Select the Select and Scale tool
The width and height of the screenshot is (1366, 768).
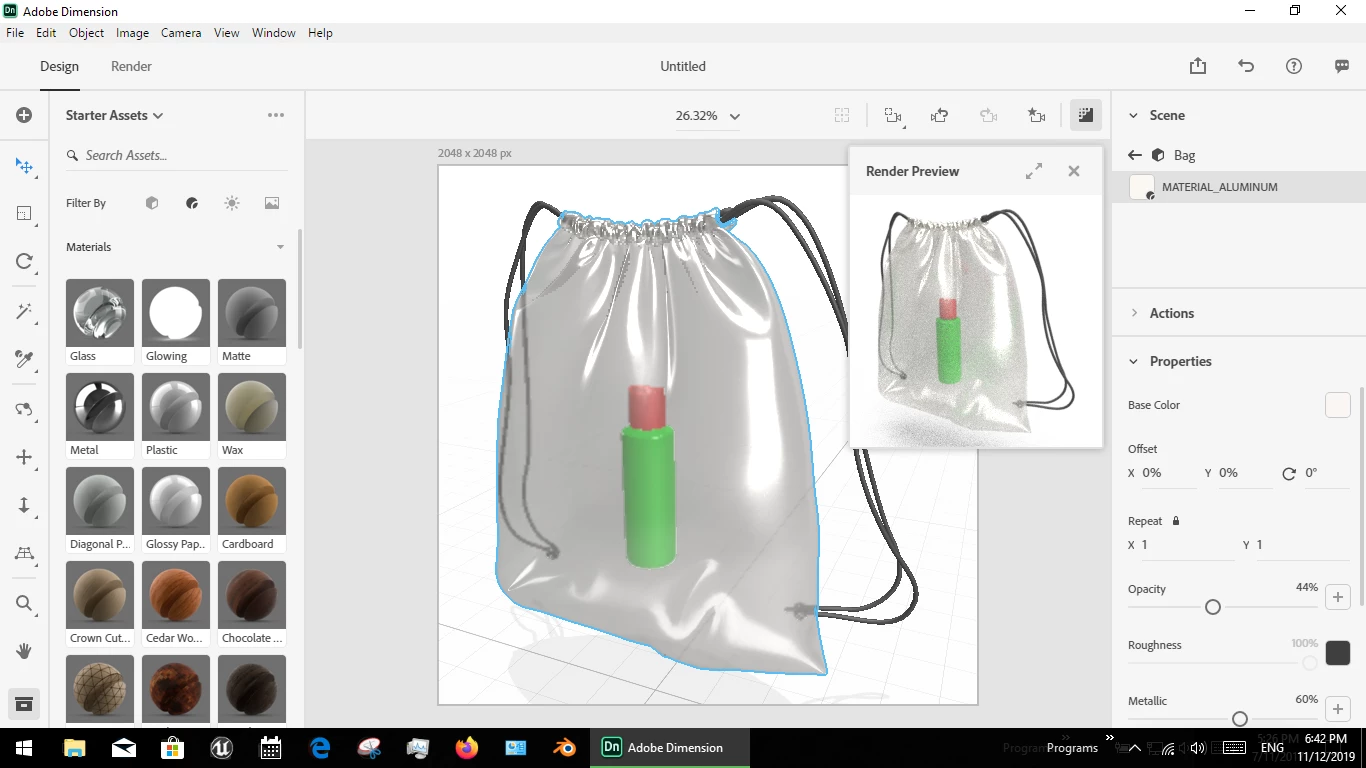click(24, 213)
